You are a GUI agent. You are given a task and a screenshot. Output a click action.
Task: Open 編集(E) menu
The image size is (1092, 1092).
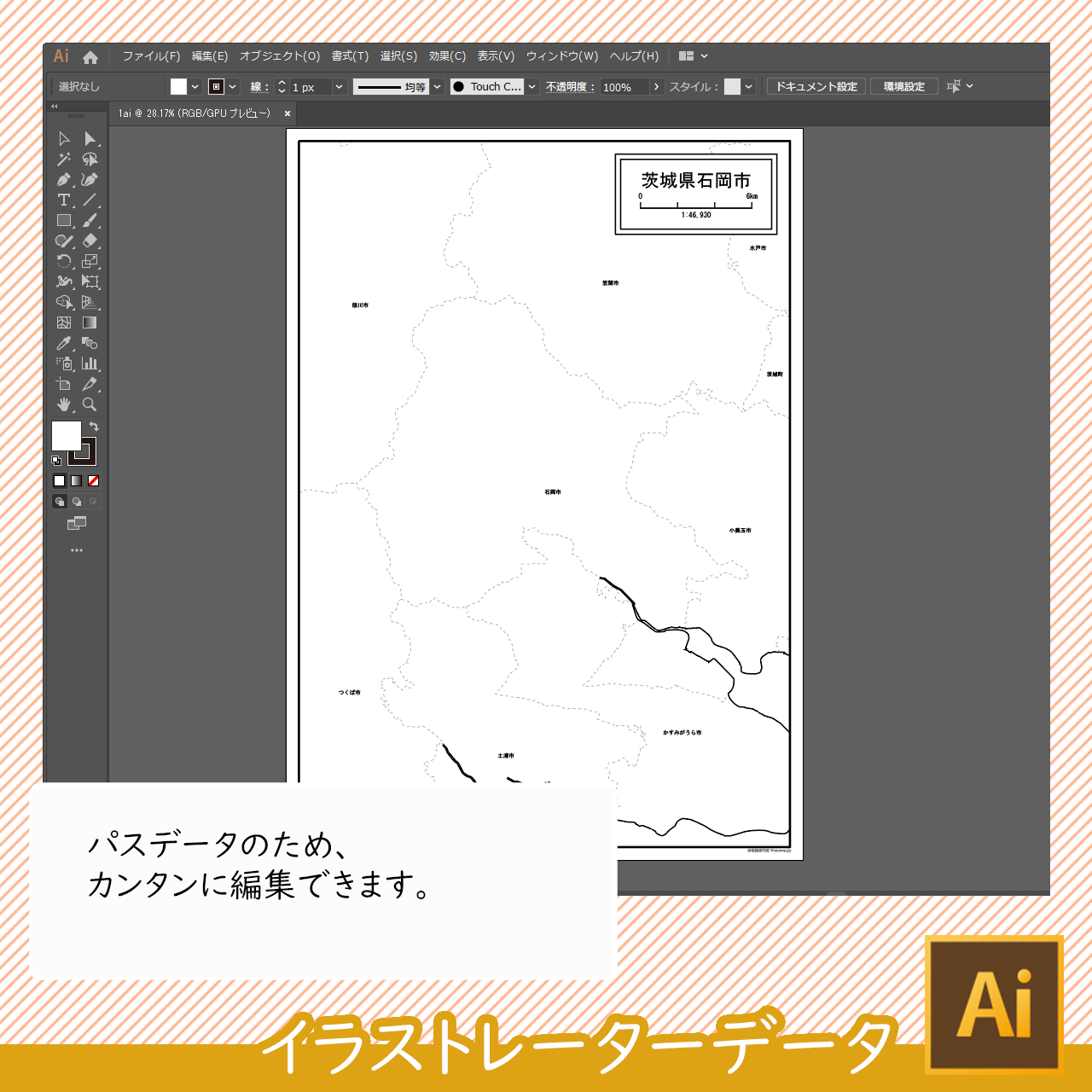pyautogui.click(x=210, y=56)
